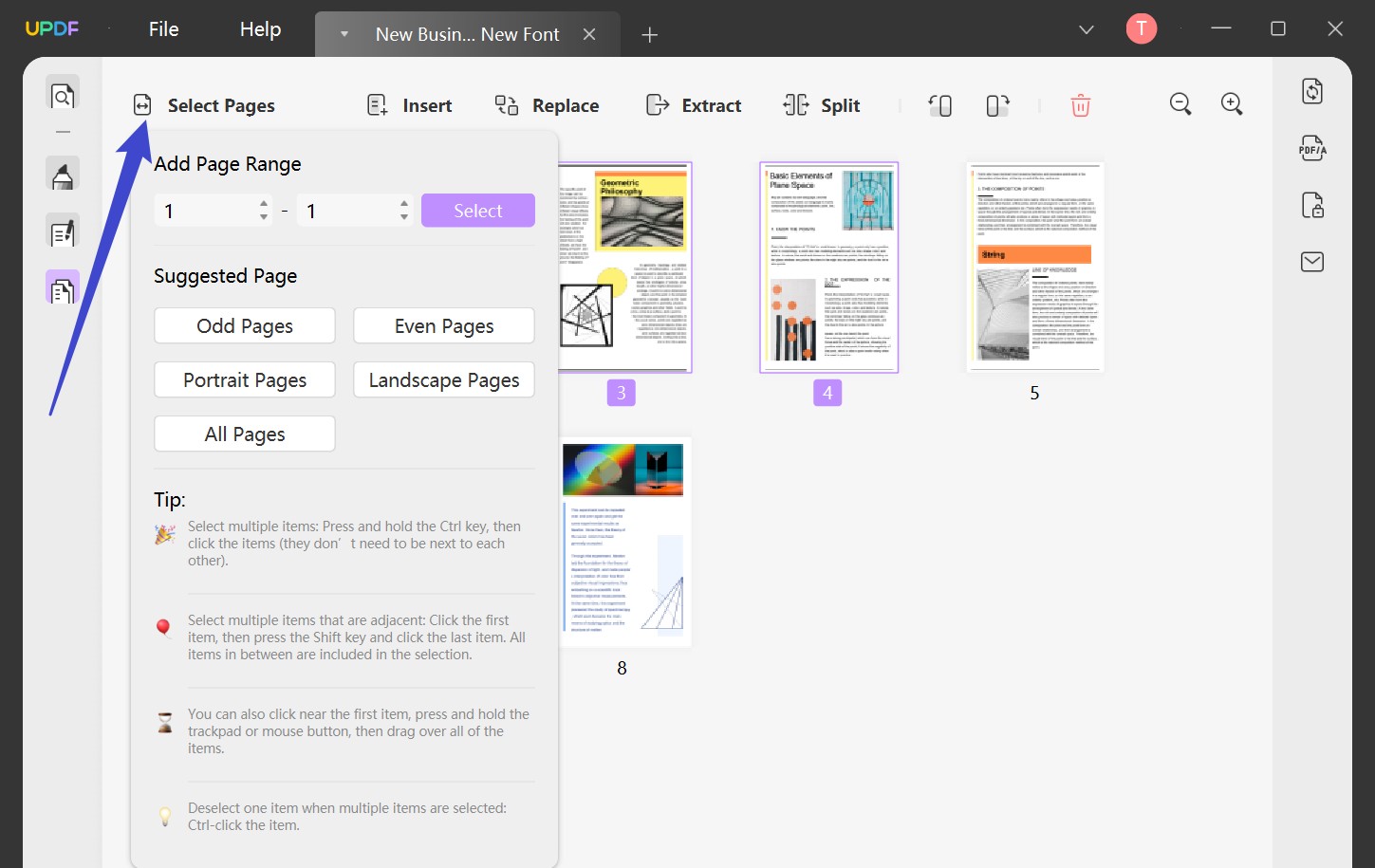Click the purple Select button
The image size is (1375, 868).
pyautogui.click(x=478, y=211)
